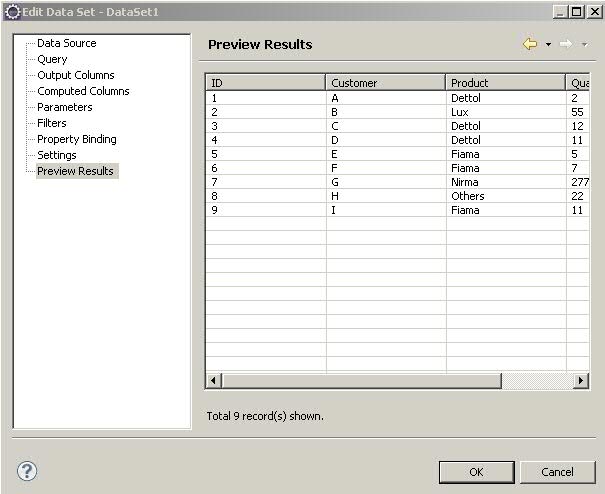
Task: Click ID cell 2
Action: click(x=265, y=112)
